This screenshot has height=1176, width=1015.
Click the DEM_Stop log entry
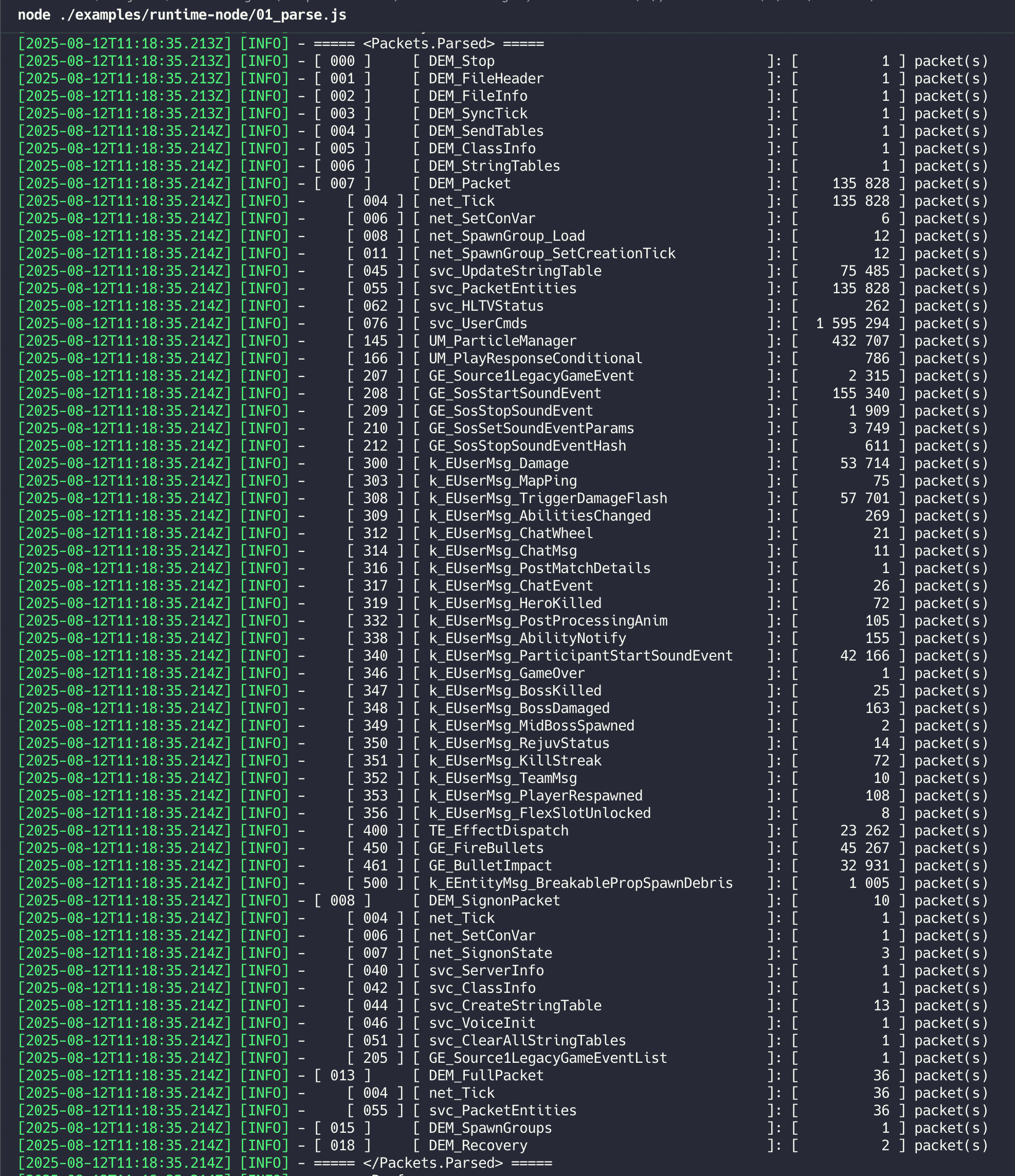click(461, 61)
